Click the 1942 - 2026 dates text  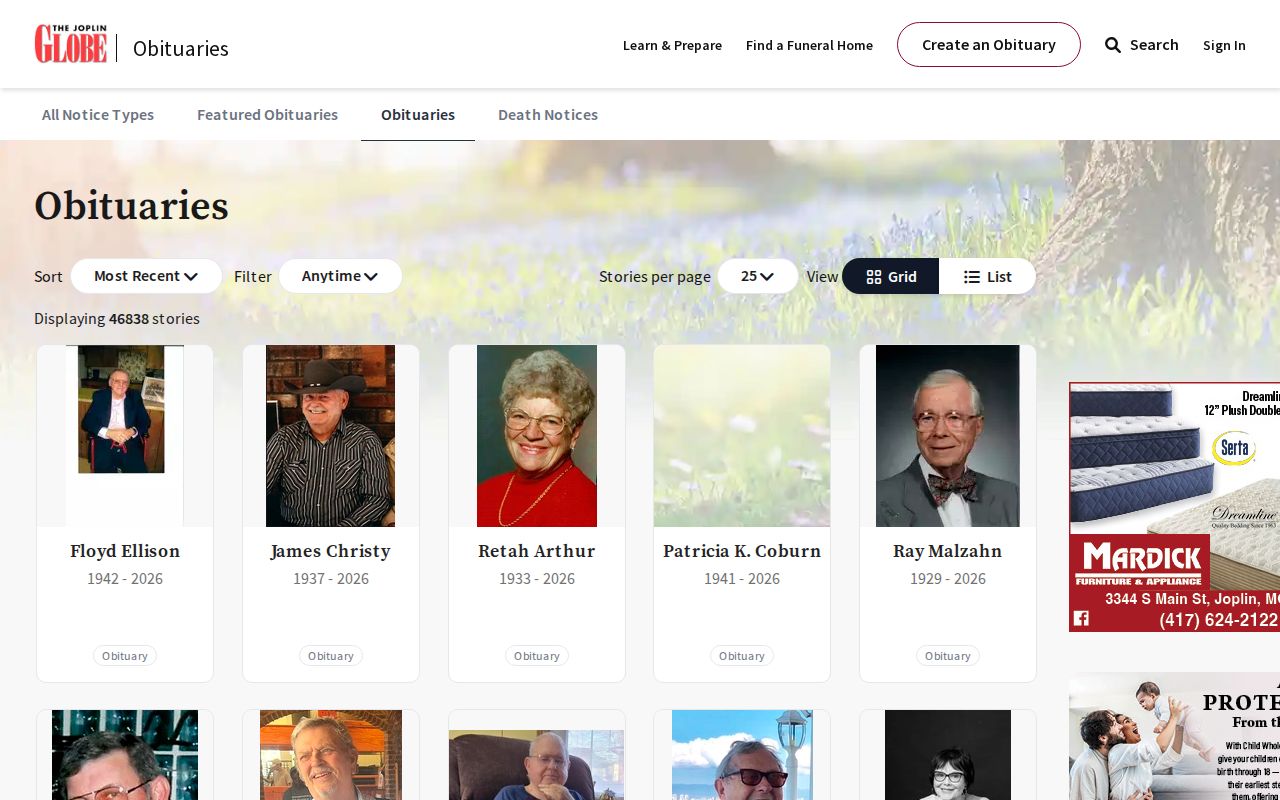click(x=125, y=579)
